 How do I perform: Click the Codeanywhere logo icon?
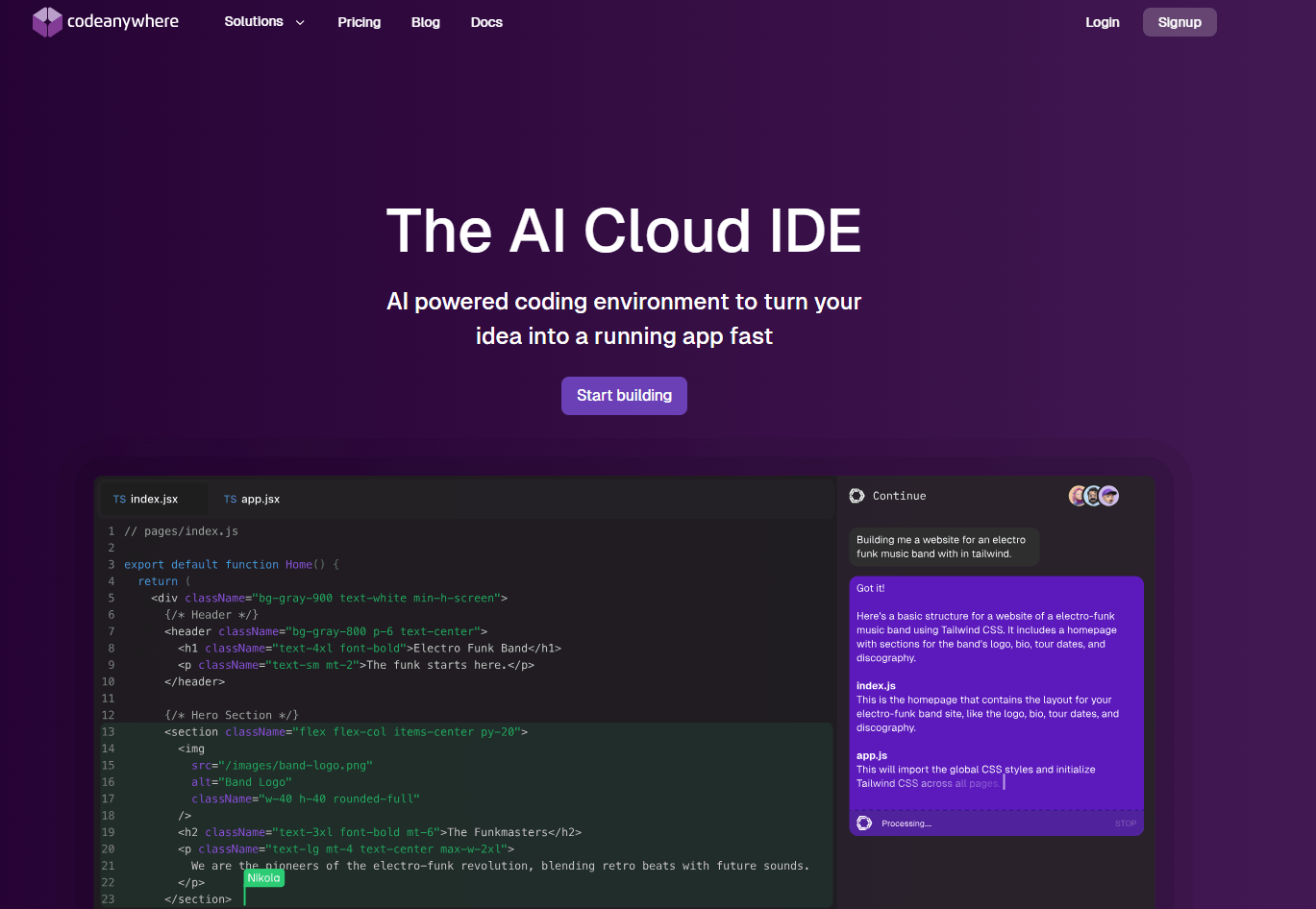point(47,21)
